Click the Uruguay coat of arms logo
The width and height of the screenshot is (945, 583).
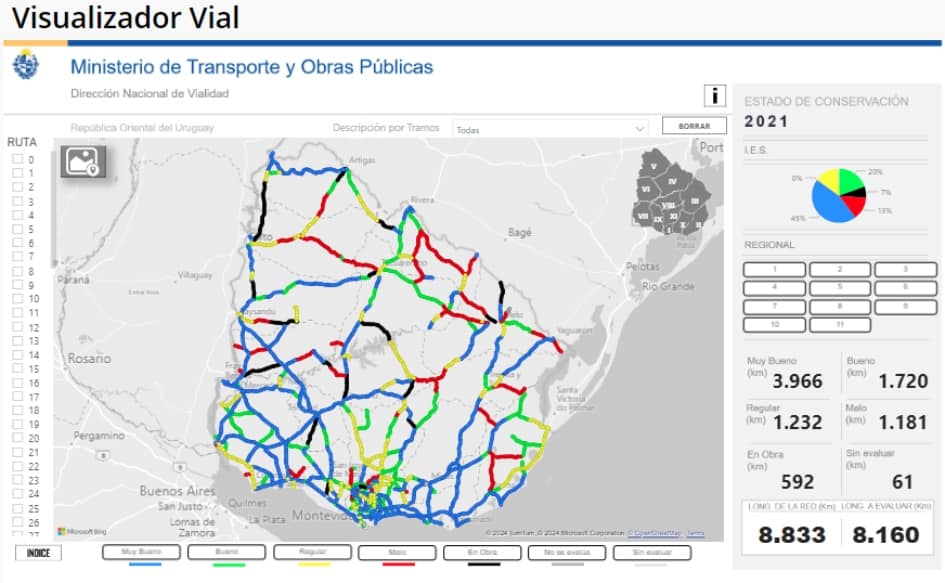point(26,68)
